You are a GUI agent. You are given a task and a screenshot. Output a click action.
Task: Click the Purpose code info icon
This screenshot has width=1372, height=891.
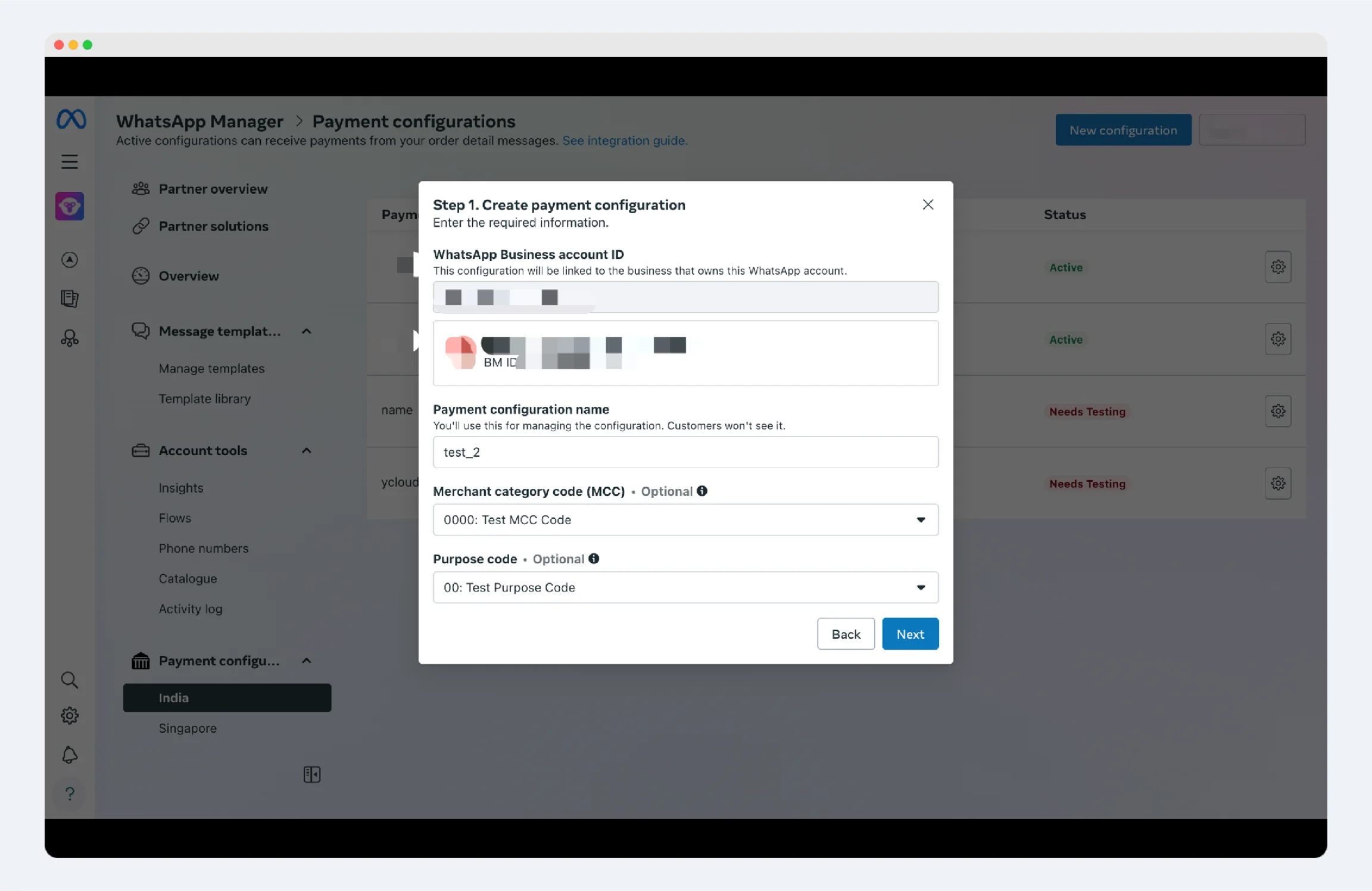click(x=594, y=559)
